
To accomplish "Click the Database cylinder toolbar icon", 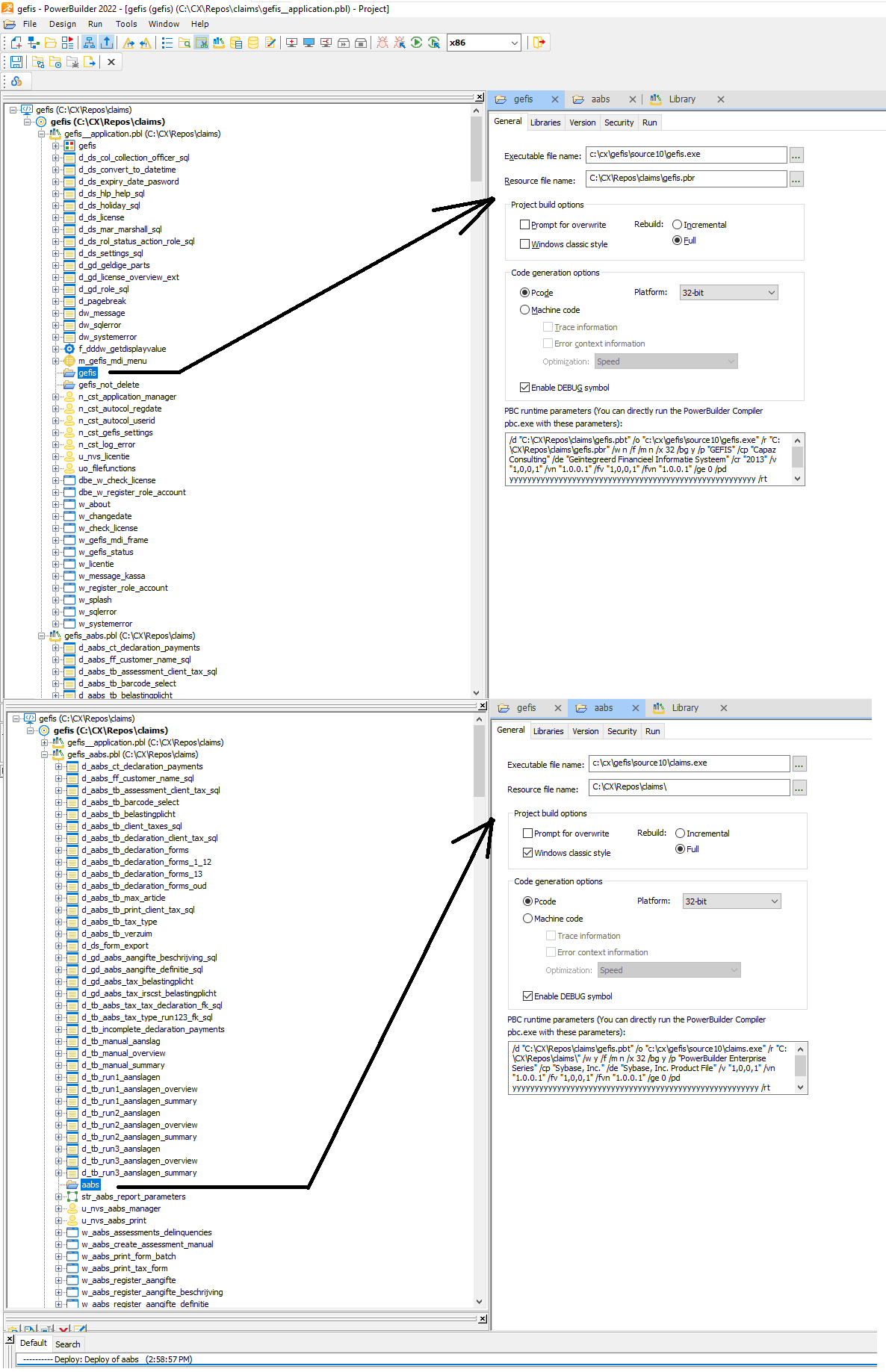I will 253,43.
